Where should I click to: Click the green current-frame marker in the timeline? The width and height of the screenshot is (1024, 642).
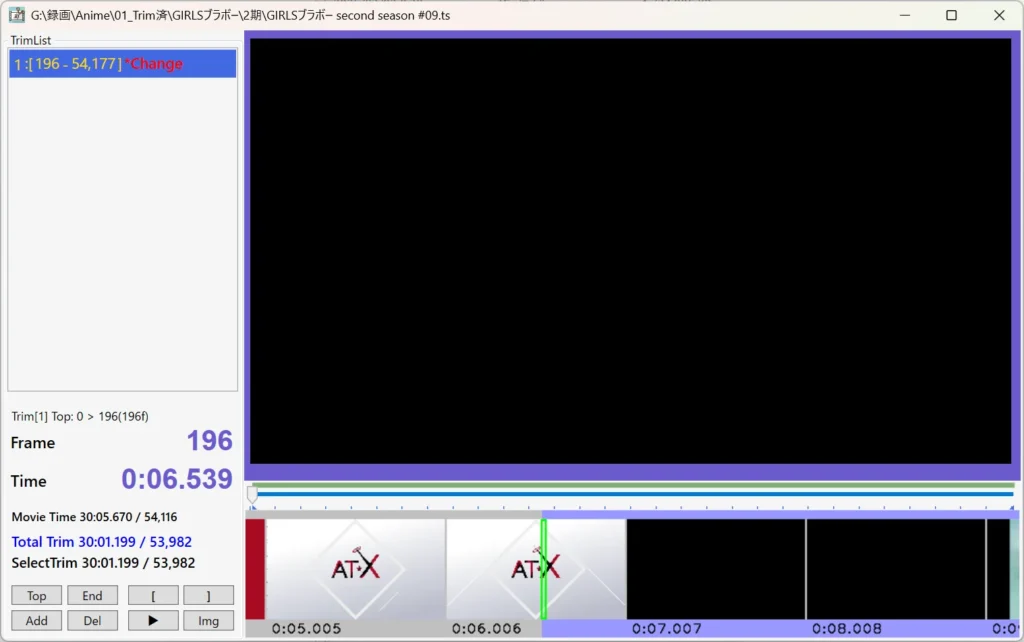point(544,569)
